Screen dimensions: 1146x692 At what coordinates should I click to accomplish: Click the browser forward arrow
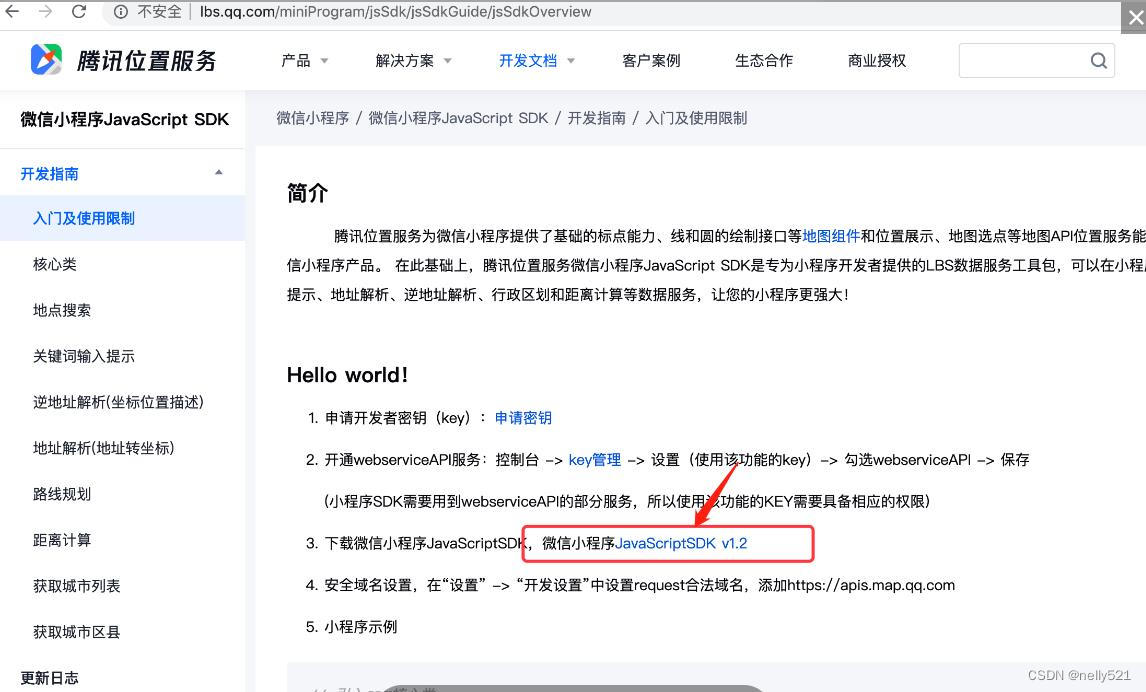click(45, 11)
